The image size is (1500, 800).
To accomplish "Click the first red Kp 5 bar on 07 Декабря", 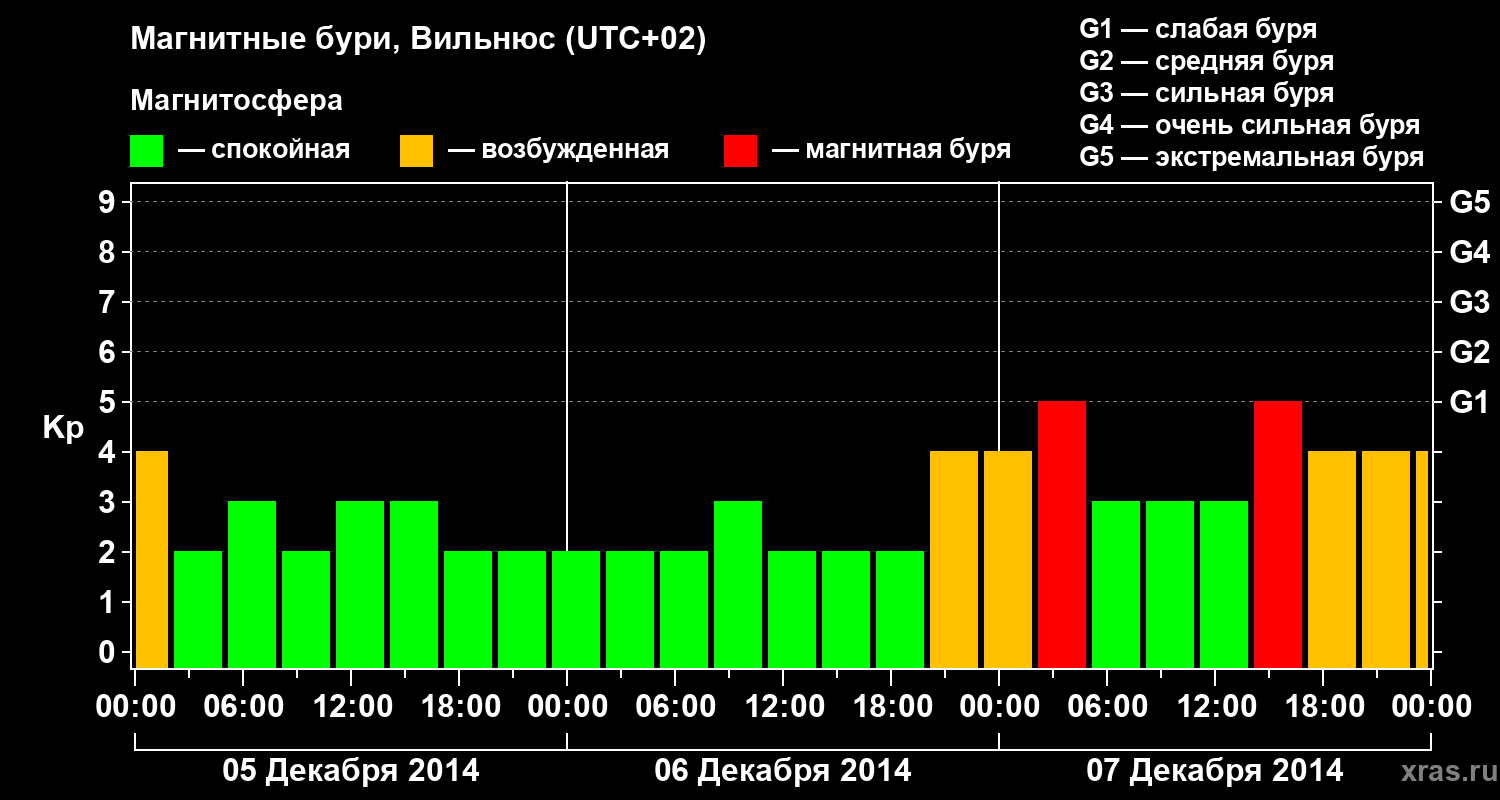I will (x=1062, y=534).
